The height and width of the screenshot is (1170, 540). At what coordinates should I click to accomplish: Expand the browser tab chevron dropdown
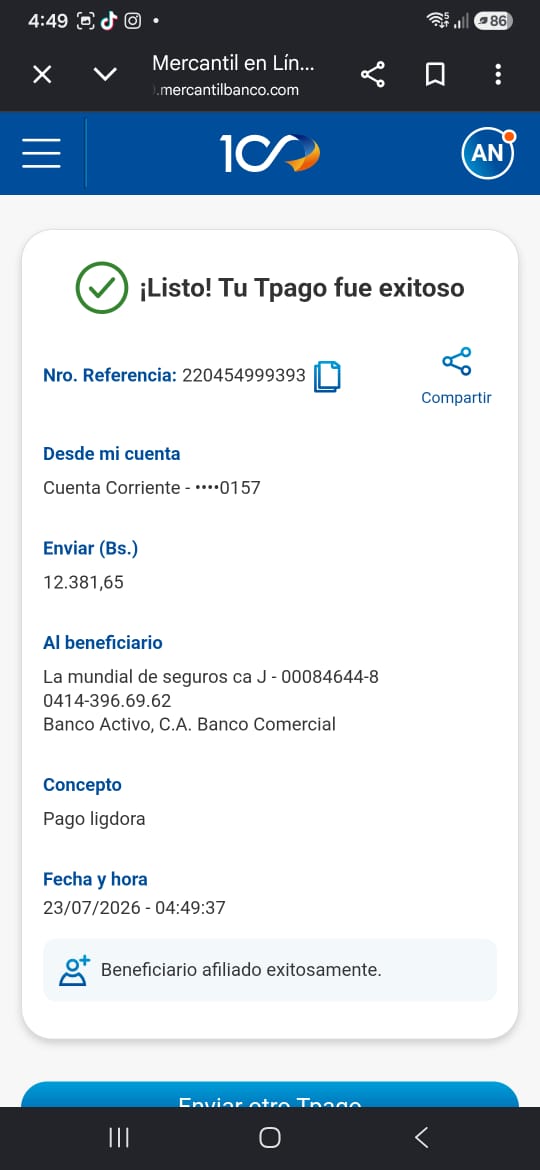click(x=105, y=75)
